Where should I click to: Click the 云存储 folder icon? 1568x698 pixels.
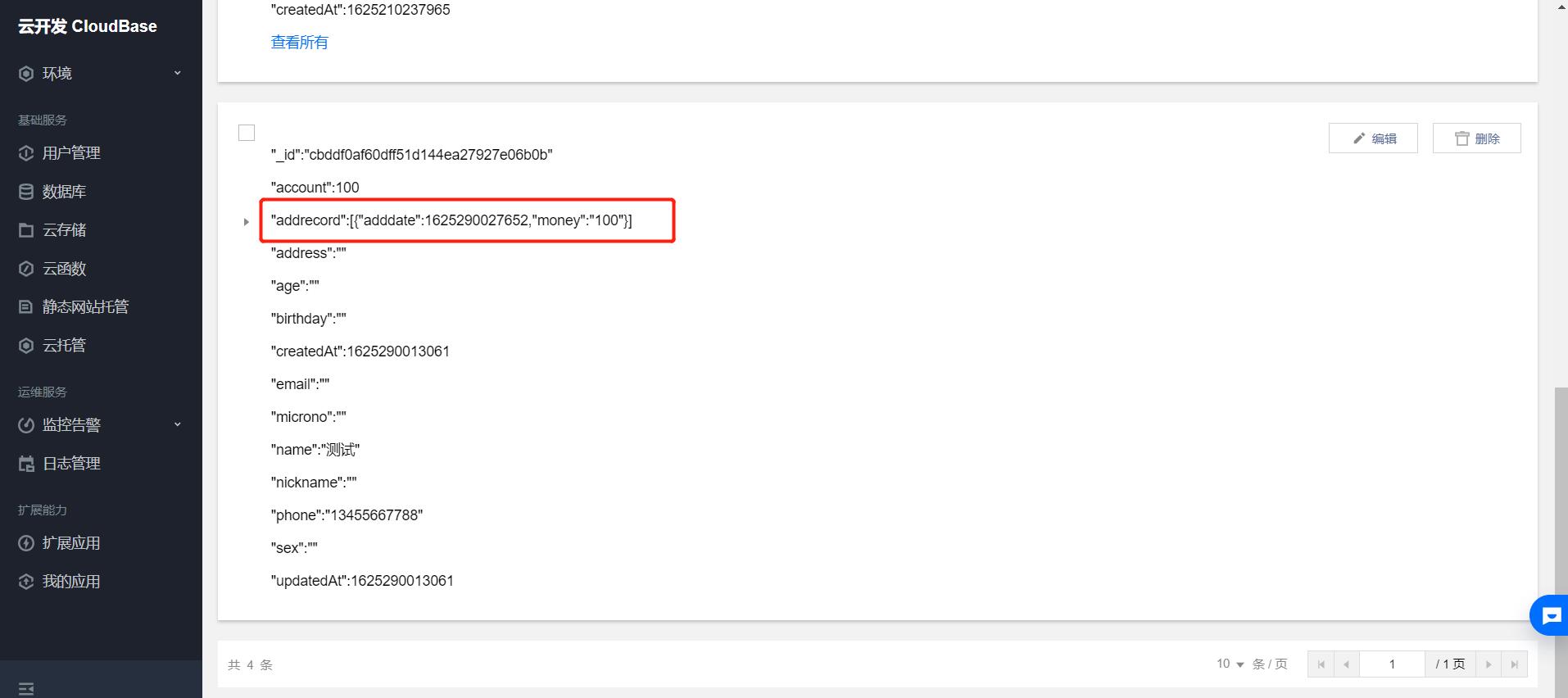[x=26, y=230]
